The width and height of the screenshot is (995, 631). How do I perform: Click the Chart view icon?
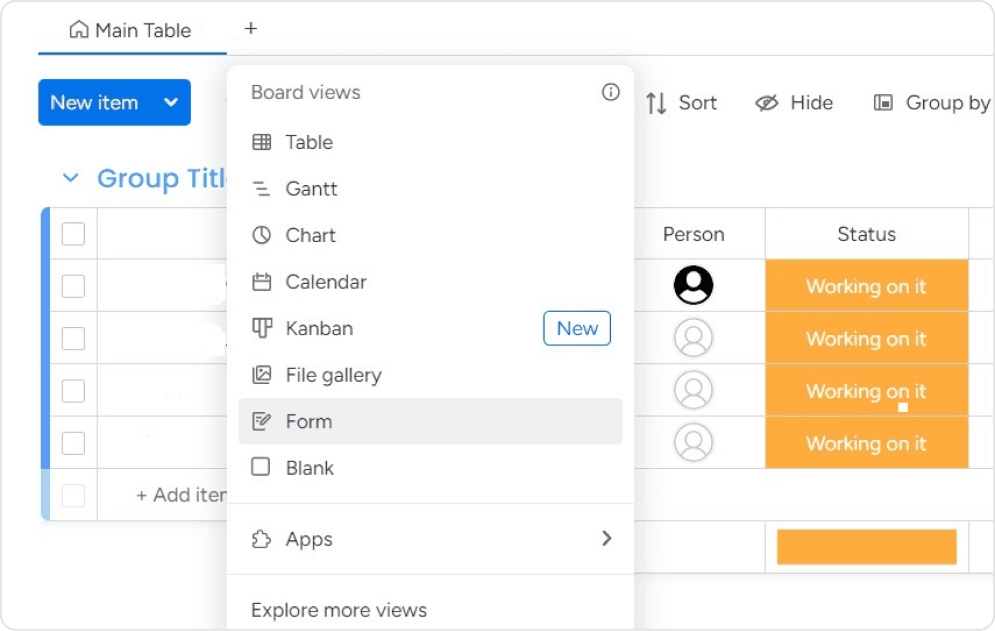pos(262,235)
